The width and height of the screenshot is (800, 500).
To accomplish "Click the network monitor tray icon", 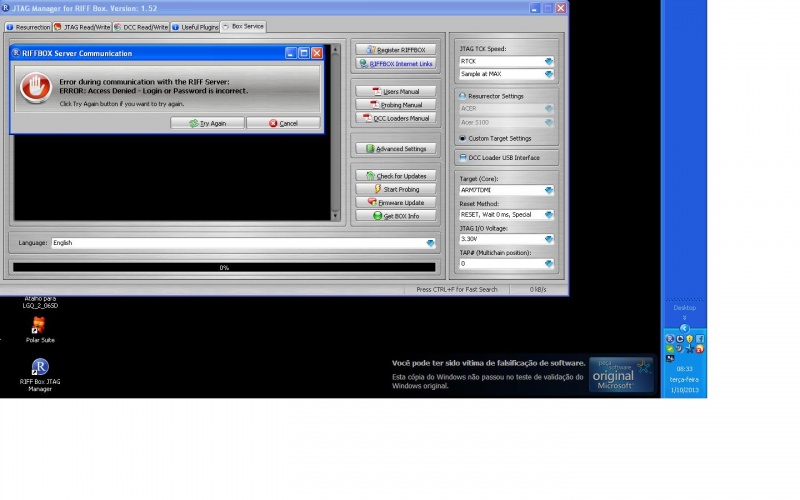I will (x=670, y=359).
